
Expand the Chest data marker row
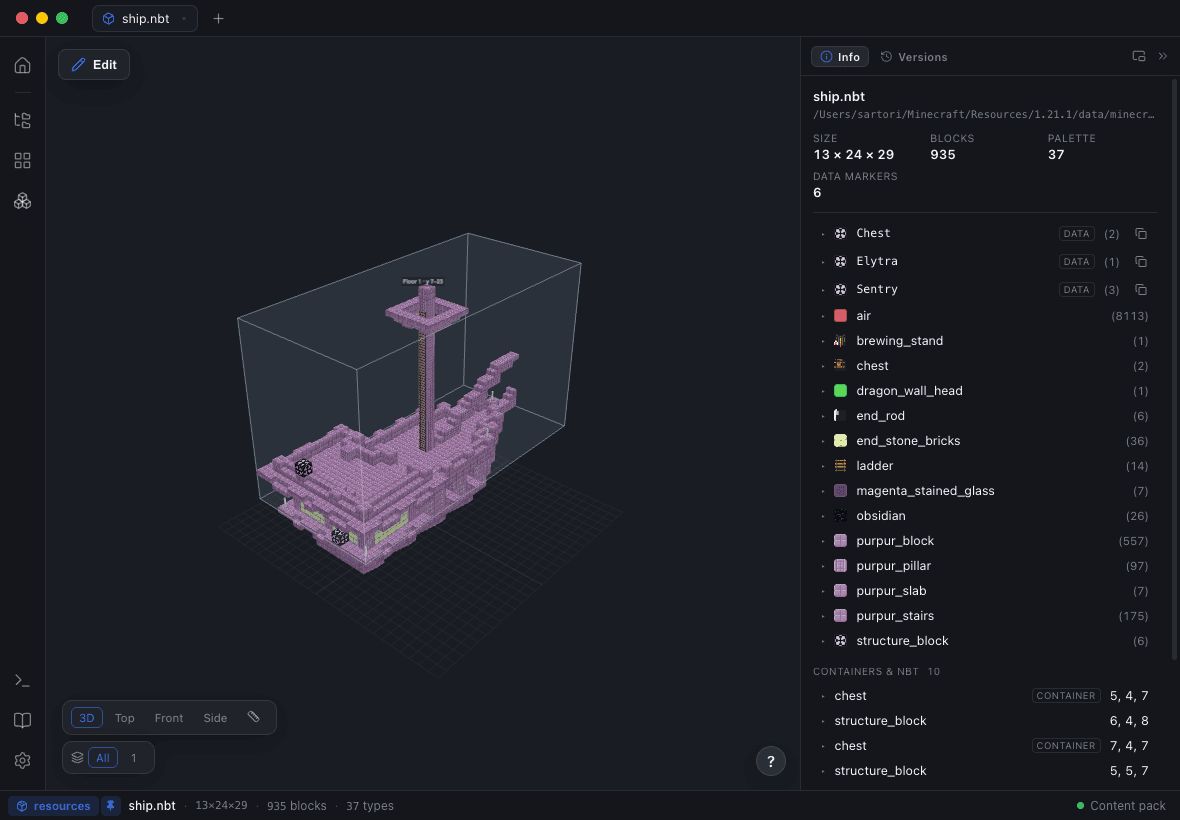823,234
